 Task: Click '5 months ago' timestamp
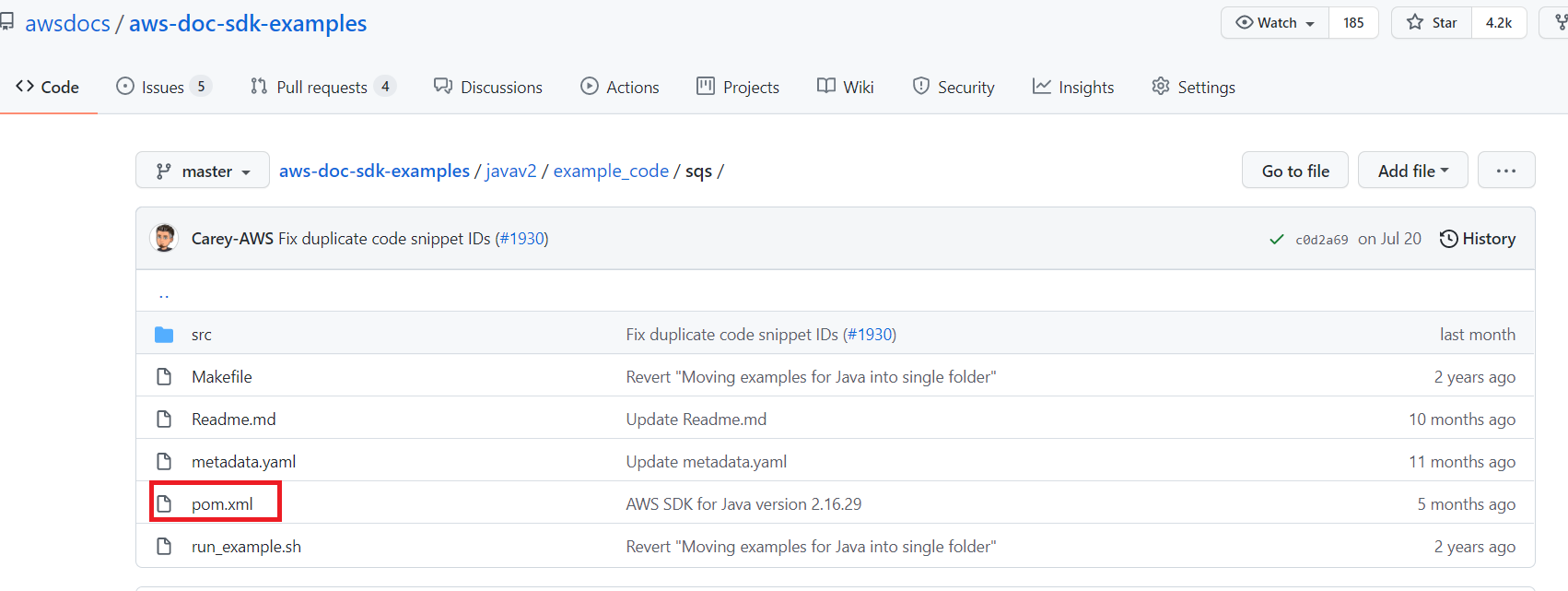(x=1467, y=504)
